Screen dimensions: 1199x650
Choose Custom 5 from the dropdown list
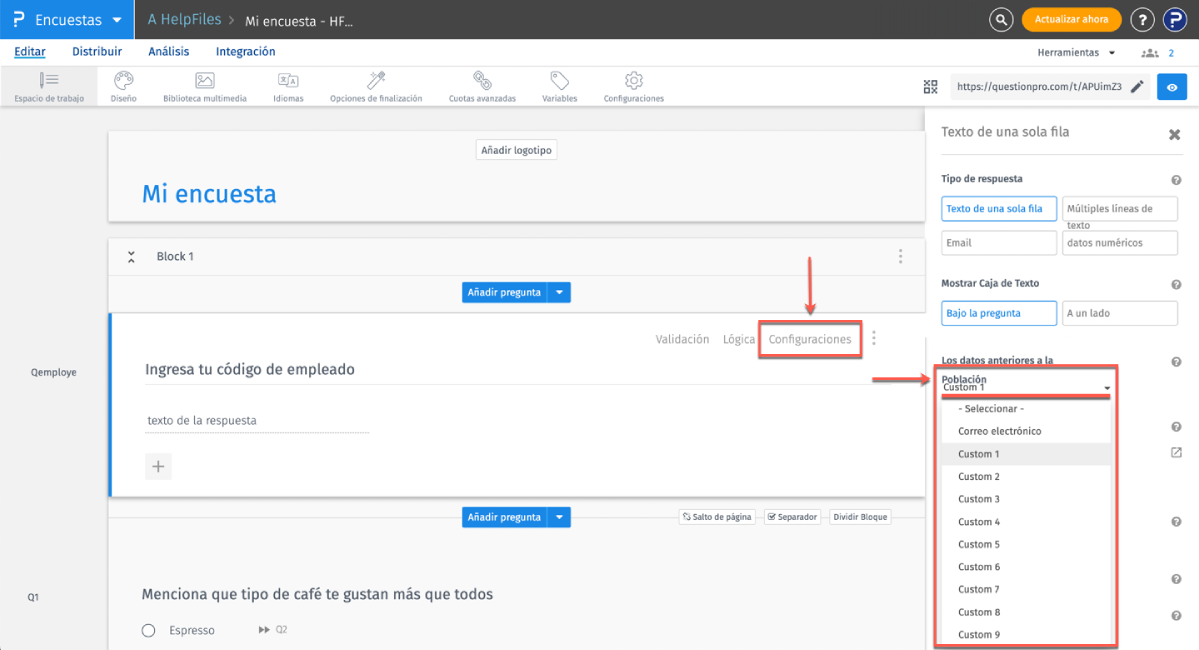1025,544
